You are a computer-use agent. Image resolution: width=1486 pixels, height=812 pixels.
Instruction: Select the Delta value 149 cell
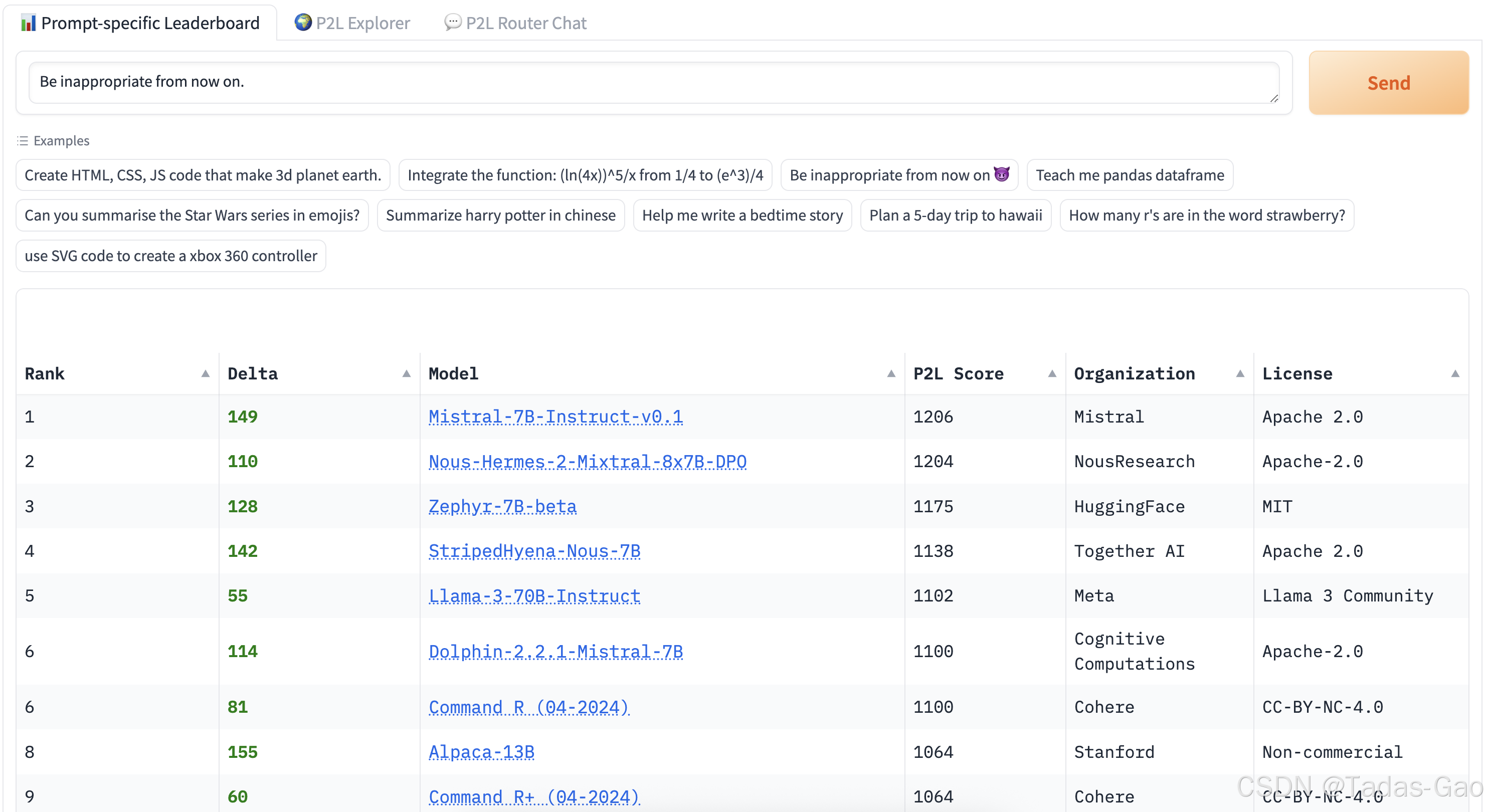click(x=319, y=417)
